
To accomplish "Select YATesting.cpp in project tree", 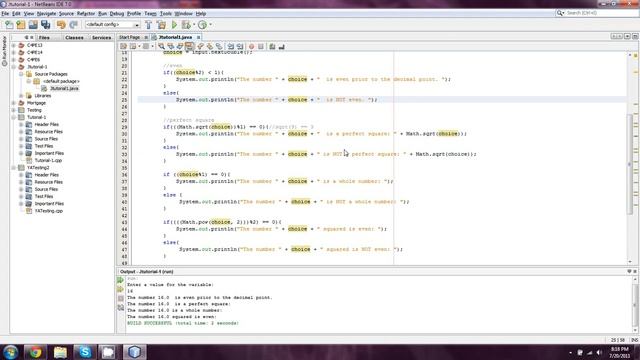I will [49, 211].
